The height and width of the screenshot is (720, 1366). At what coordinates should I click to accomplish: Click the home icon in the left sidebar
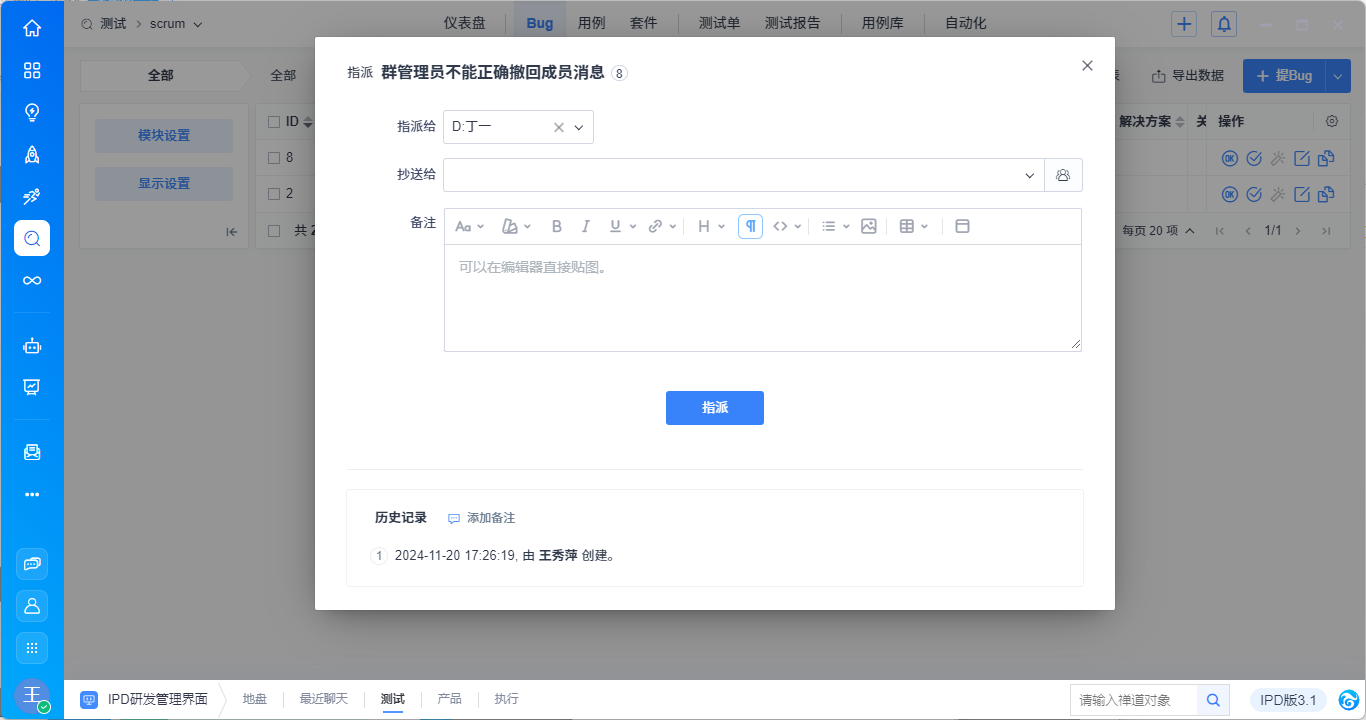click(32, 28)
